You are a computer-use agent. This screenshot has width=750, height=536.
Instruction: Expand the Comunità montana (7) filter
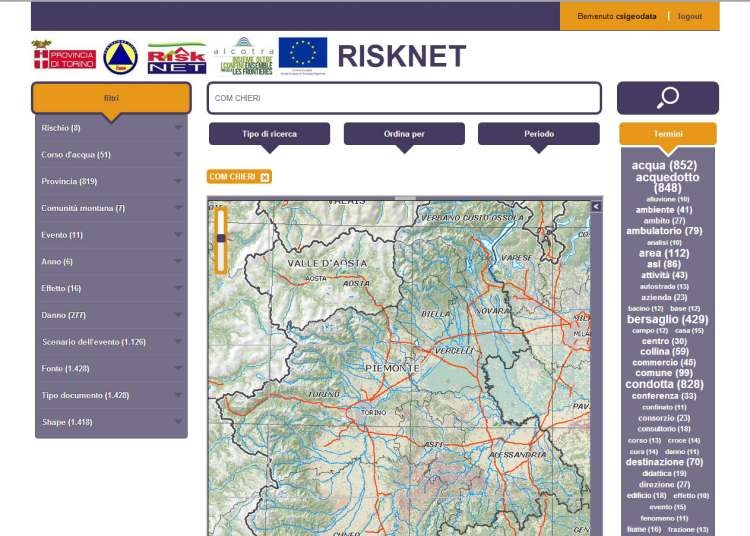(x=111, y=208)
